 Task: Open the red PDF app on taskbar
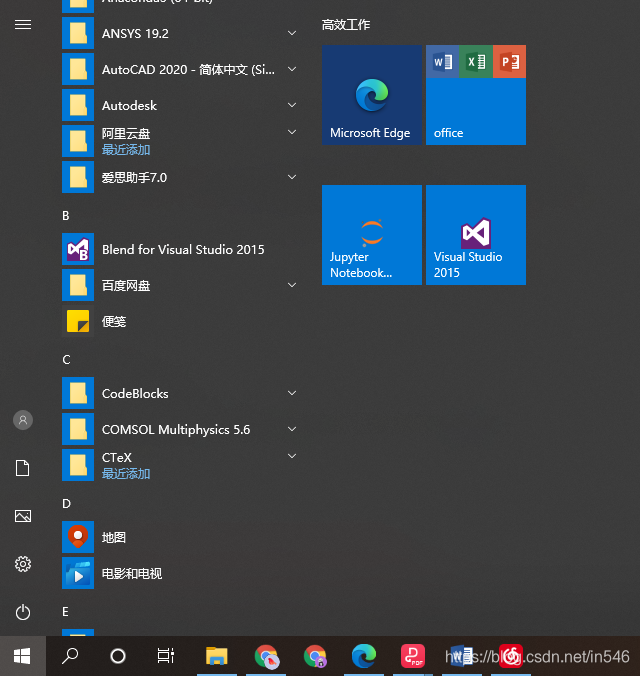tap(413, 656)
